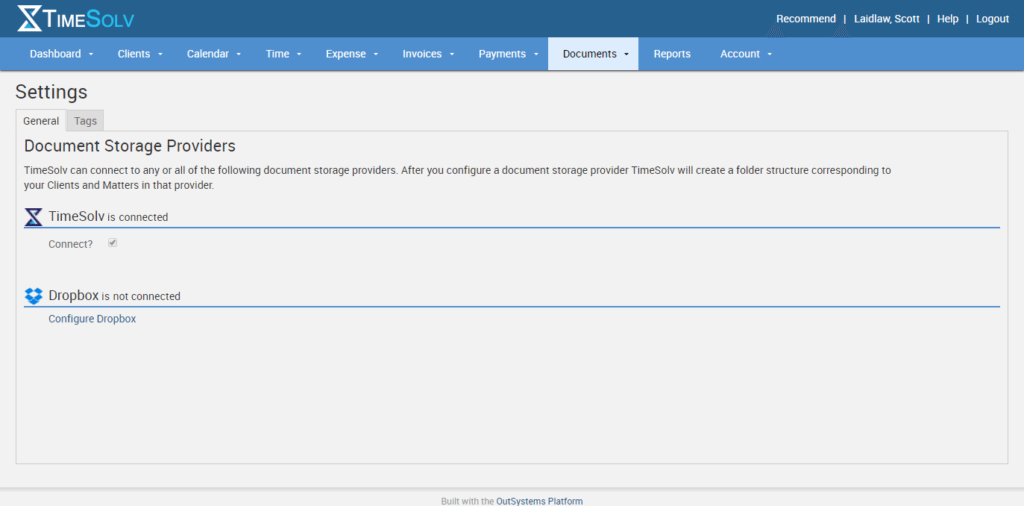Click the Settings page title
This screenshot has width=1024, height=506.
51,92
